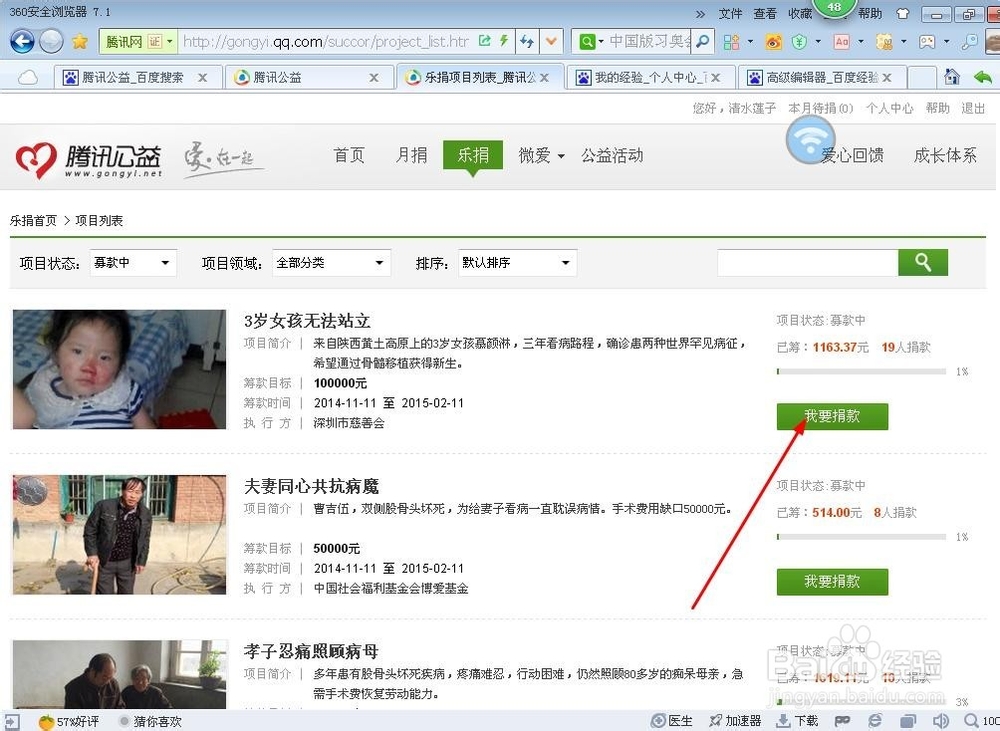Click 我要捐款 for 3岁女孩无法站立 project

point(832,416)
